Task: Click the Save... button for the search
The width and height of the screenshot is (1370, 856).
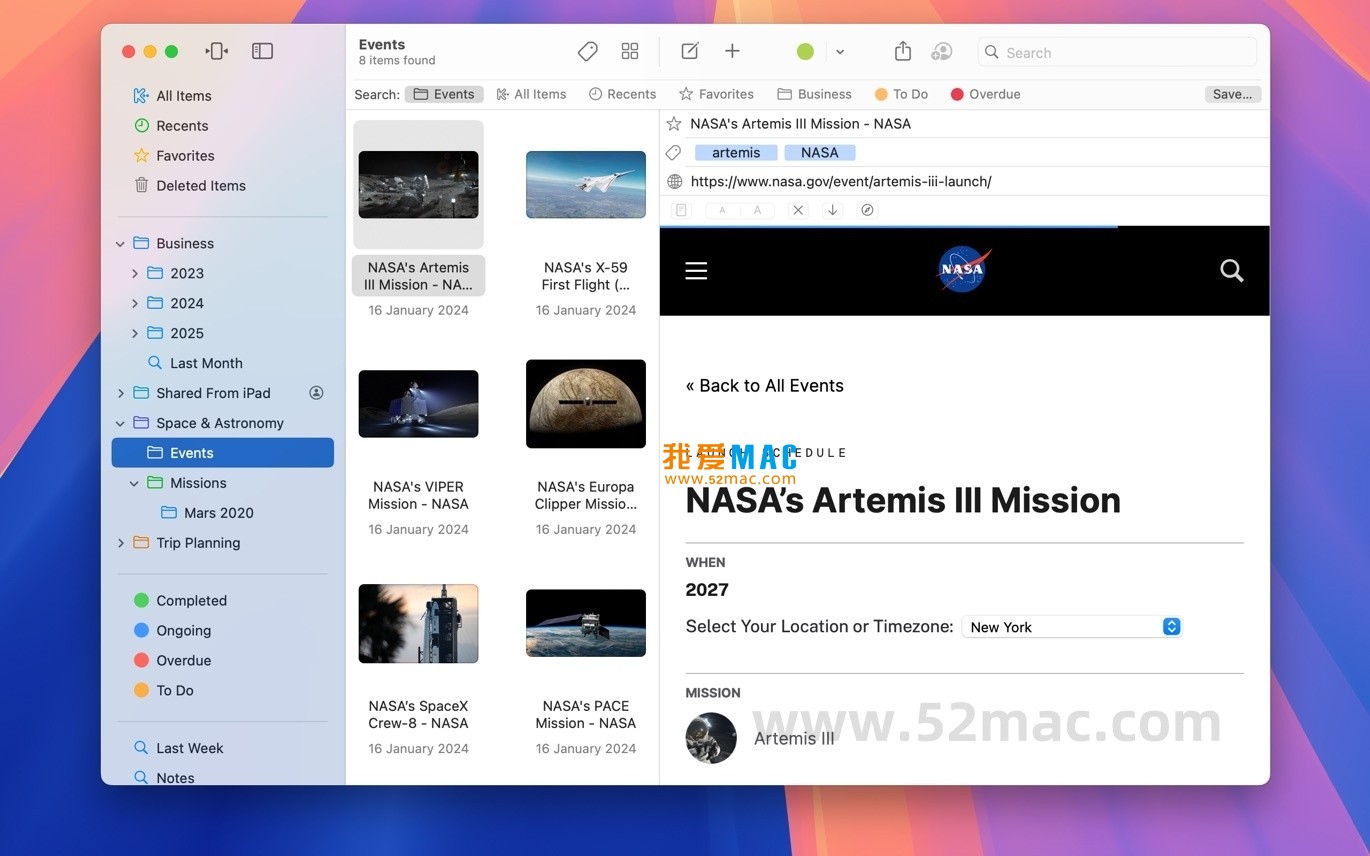Action: tap(1231, 93)
